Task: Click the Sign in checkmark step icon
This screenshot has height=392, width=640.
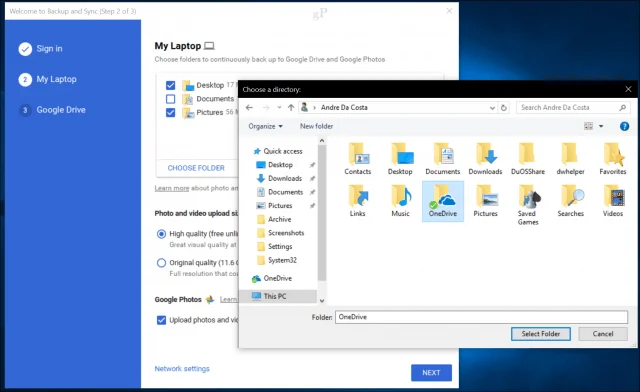Action: pyautogui.click(x=25, y=49)
